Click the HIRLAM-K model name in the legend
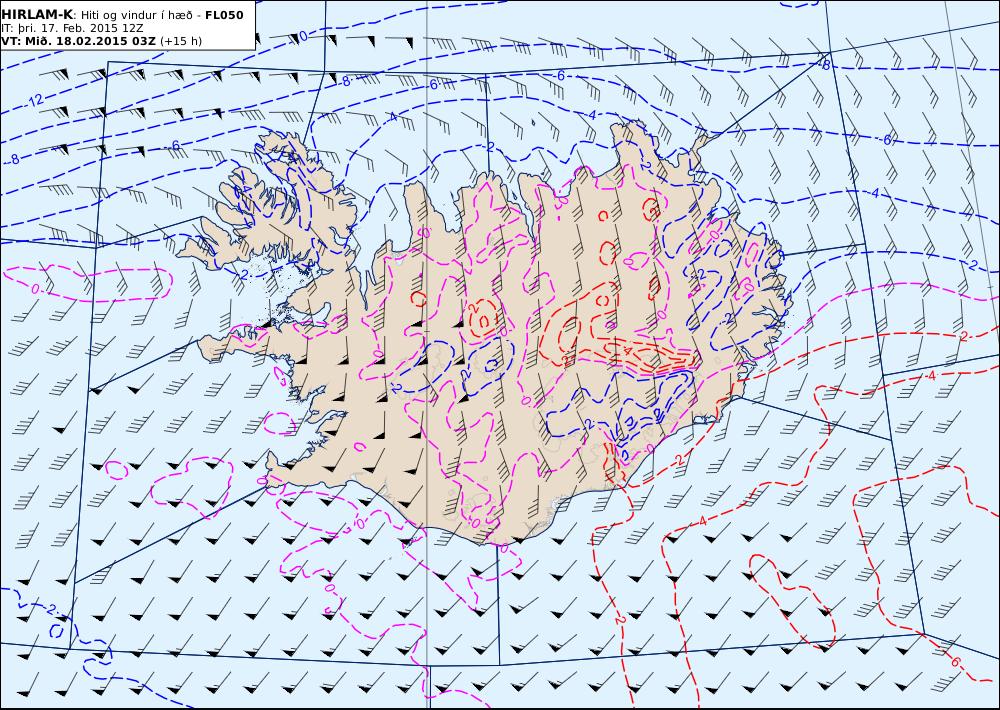1000x710 pixels. (x=37, y=15)
